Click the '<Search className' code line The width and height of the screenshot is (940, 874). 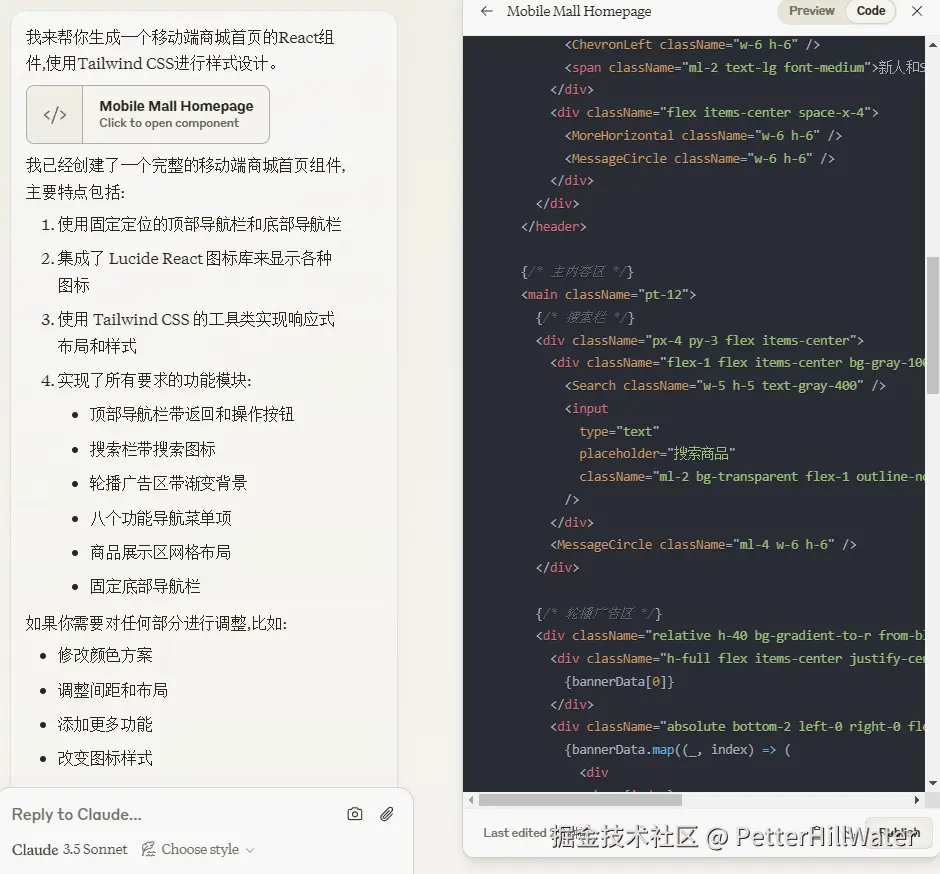725,385
